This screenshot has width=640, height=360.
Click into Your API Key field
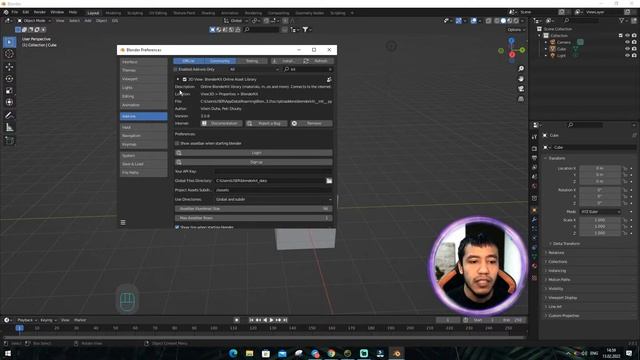273,171
